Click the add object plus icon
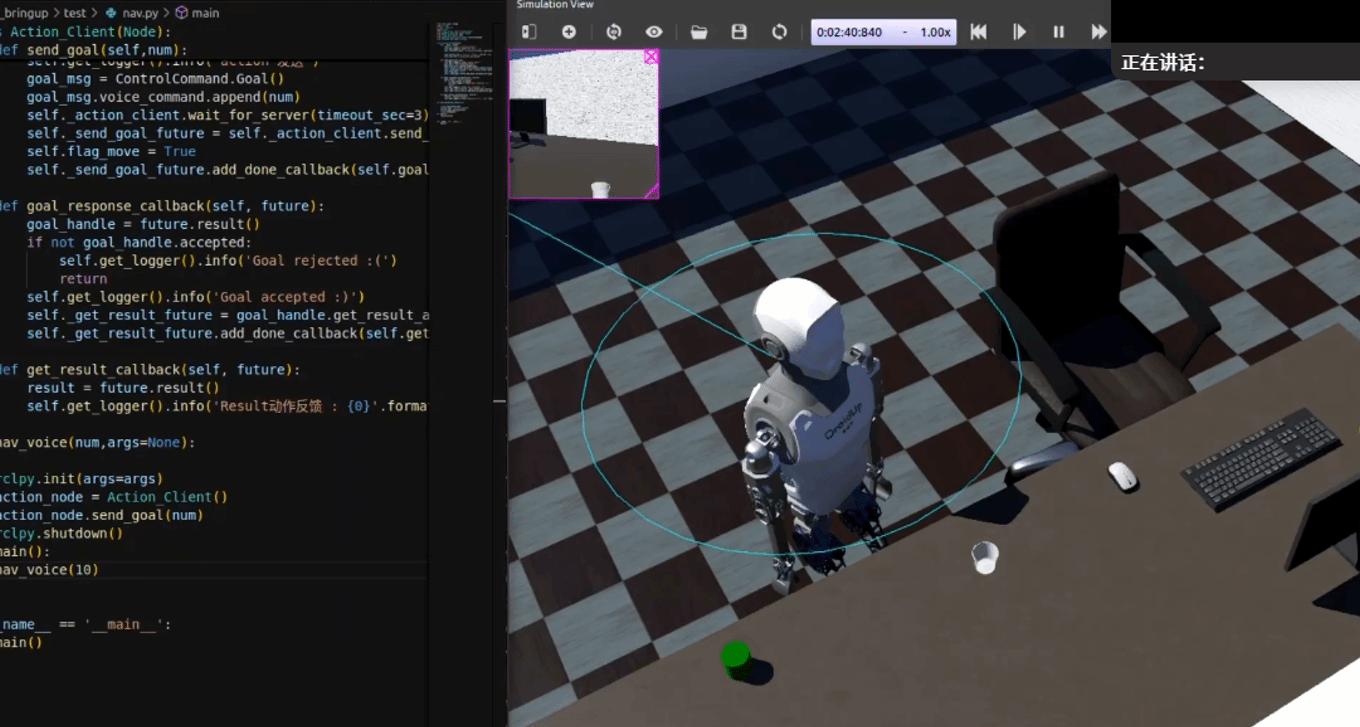1360x727 pixels. click(x=569, y=32)
